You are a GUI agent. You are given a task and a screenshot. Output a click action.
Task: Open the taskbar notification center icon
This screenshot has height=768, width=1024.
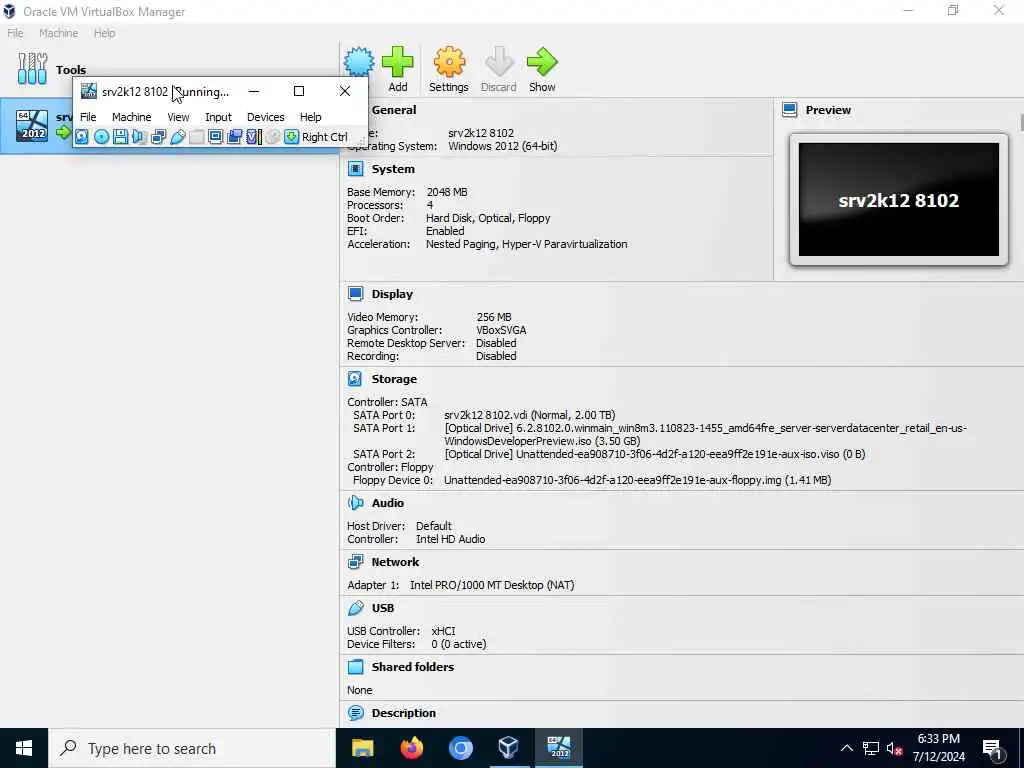(x=993, y=749)
